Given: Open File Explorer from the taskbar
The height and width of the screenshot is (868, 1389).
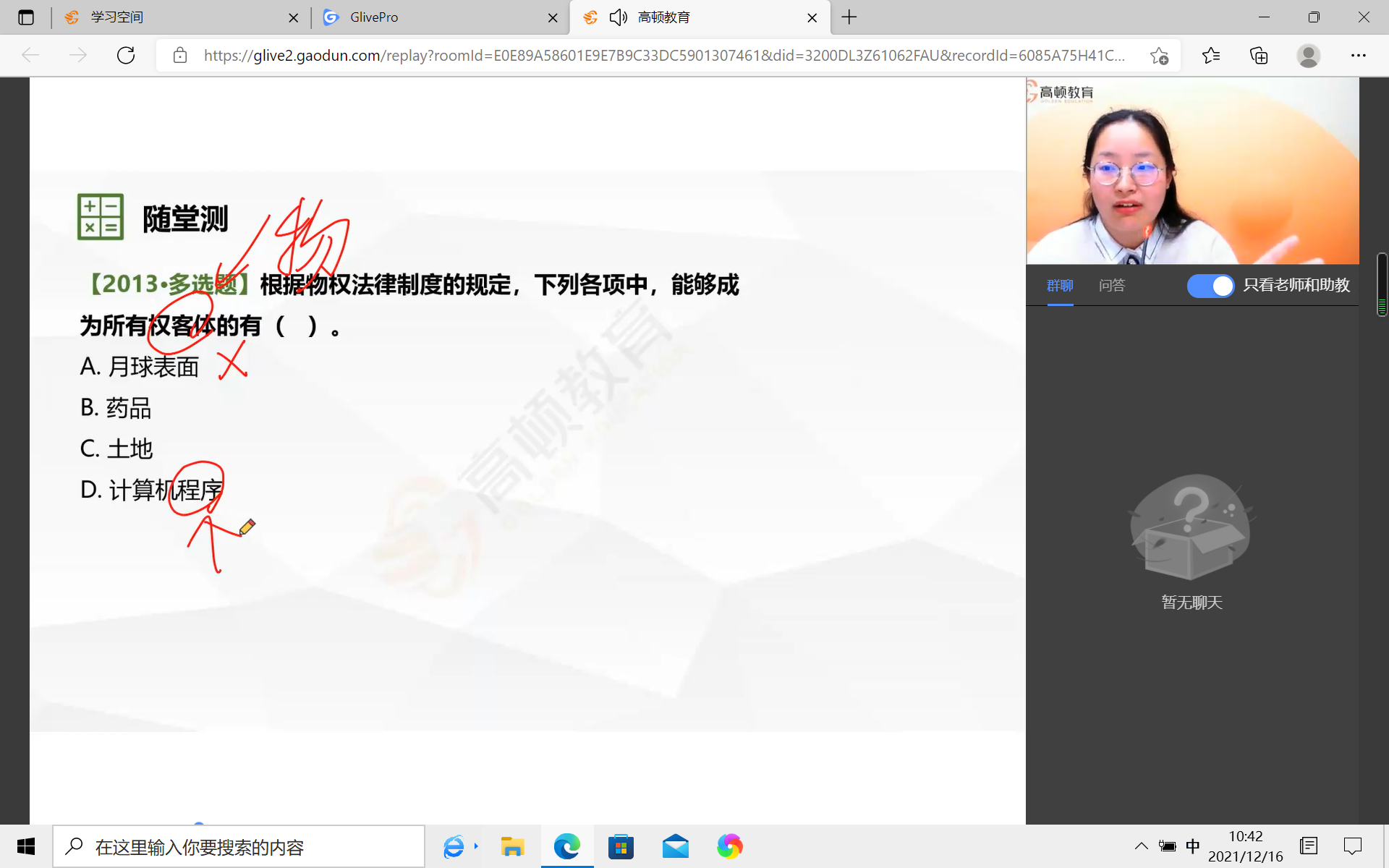Looking at the screenshot, I should 512,846.
